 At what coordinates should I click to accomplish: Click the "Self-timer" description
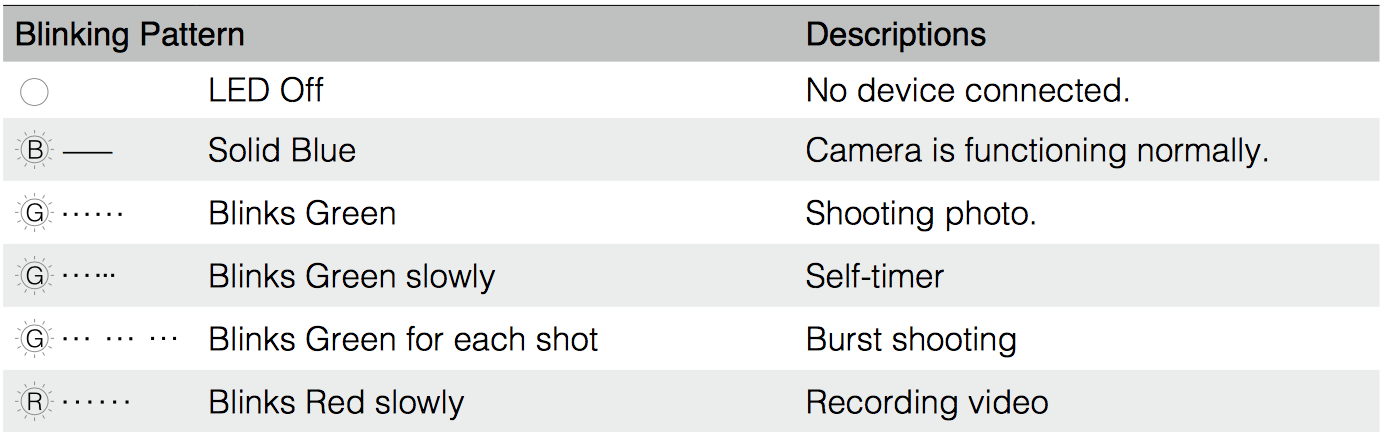(x=874, y=275)
